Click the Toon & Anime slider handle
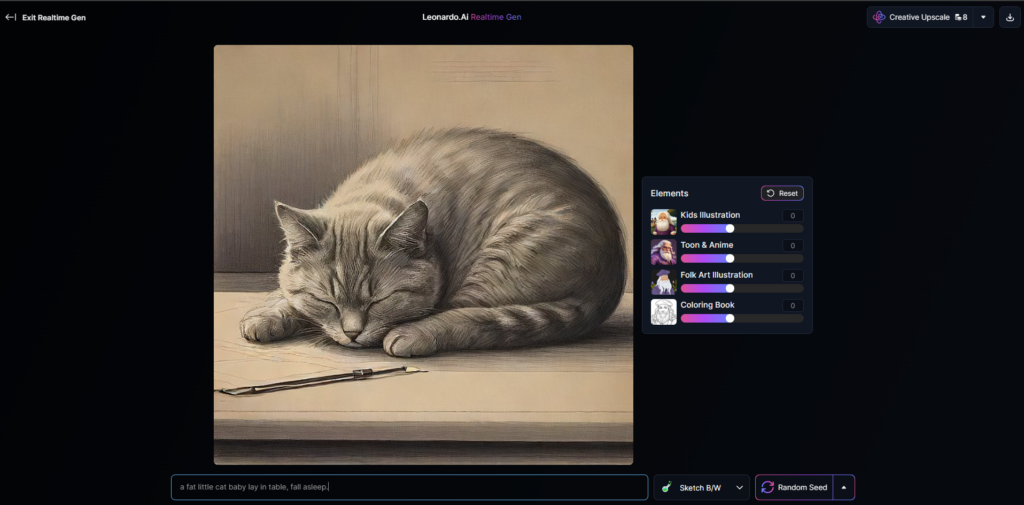Screen dimensions: 1024x505 click(730, 258)
